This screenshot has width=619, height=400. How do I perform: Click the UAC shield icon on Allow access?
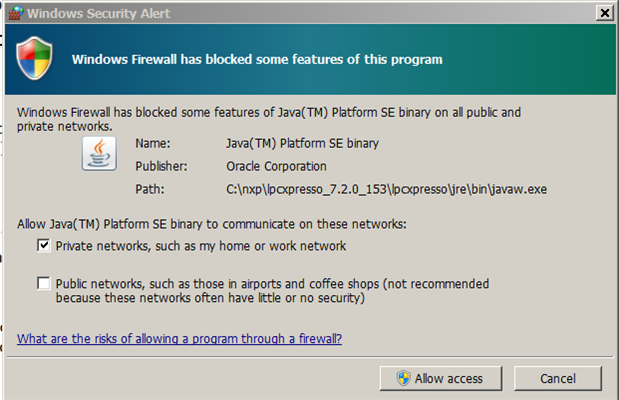(x=403, y=378)
